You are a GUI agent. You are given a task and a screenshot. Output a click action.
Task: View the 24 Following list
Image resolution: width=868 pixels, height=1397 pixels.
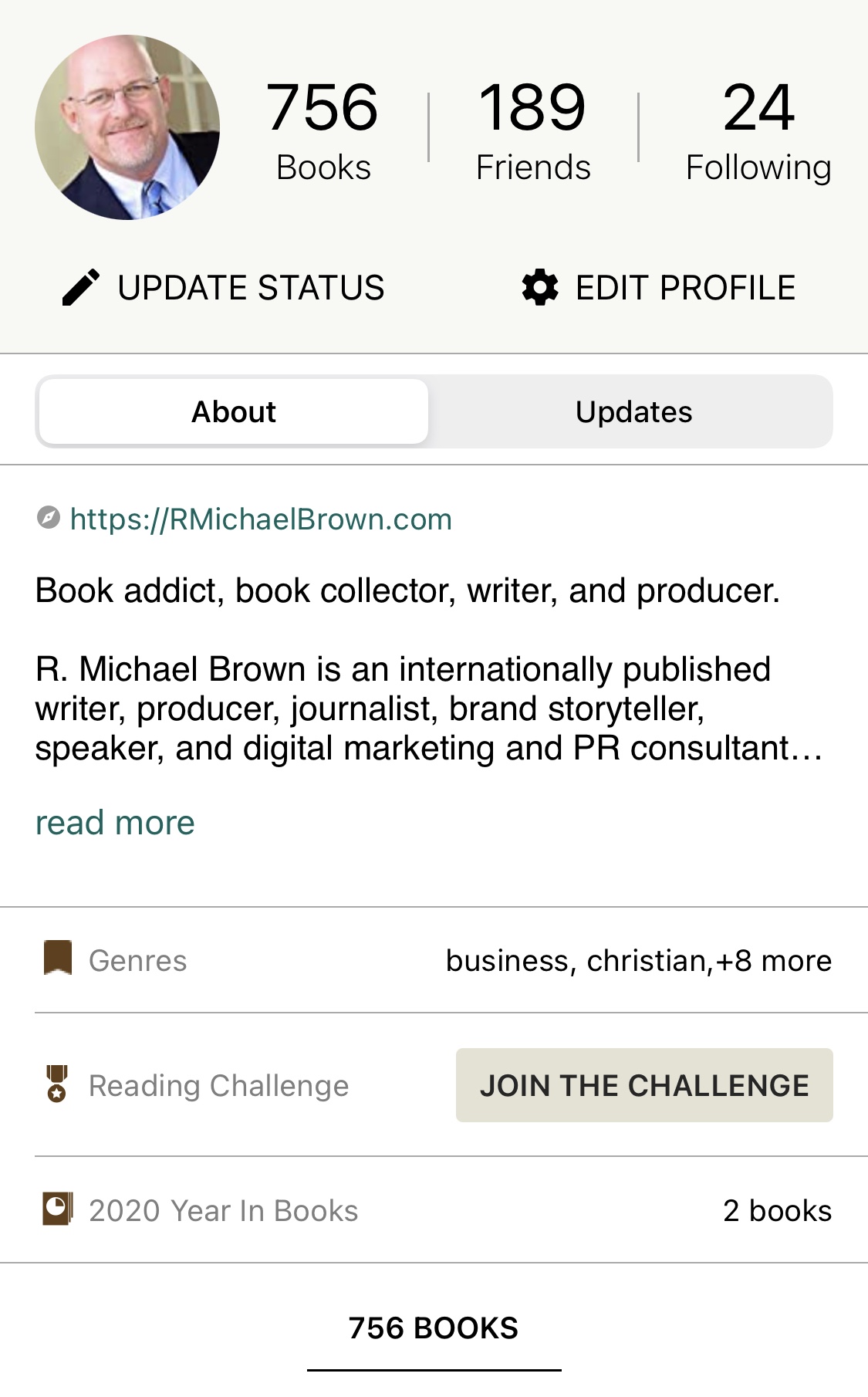click(758, 131)
